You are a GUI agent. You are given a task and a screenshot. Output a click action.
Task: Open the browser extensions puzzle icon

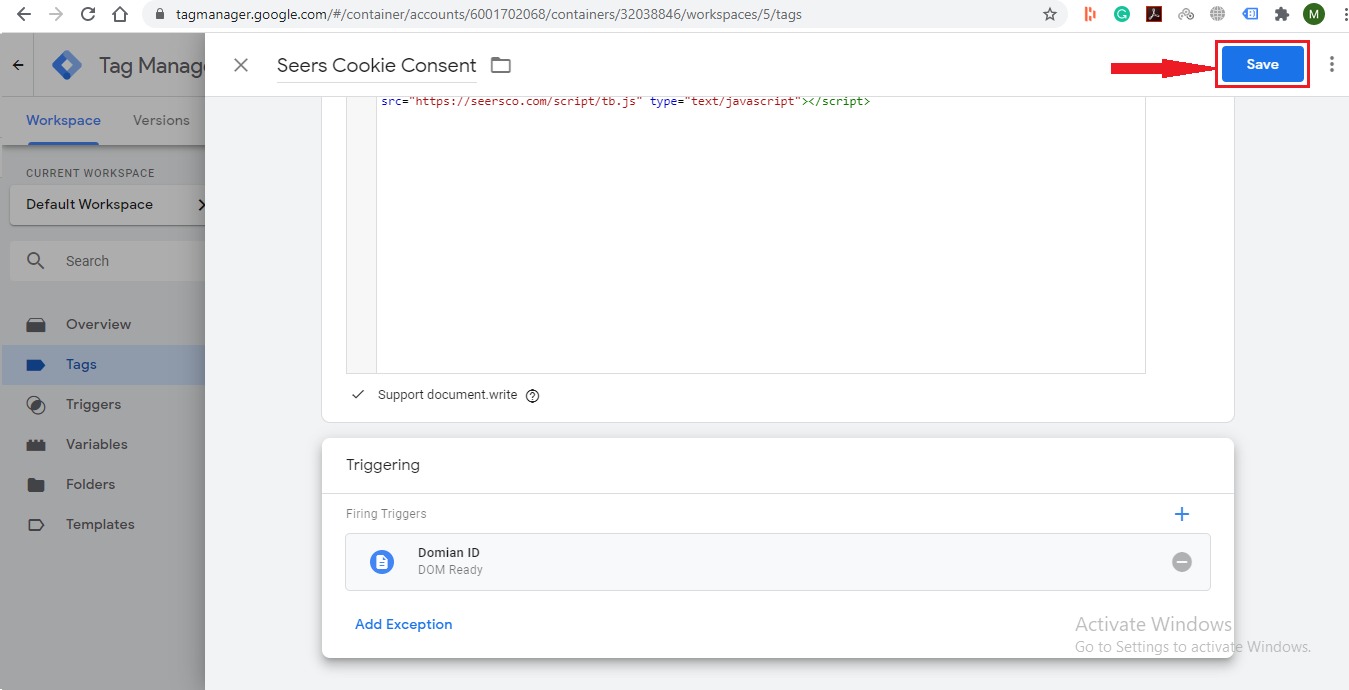click(1282, 14)
